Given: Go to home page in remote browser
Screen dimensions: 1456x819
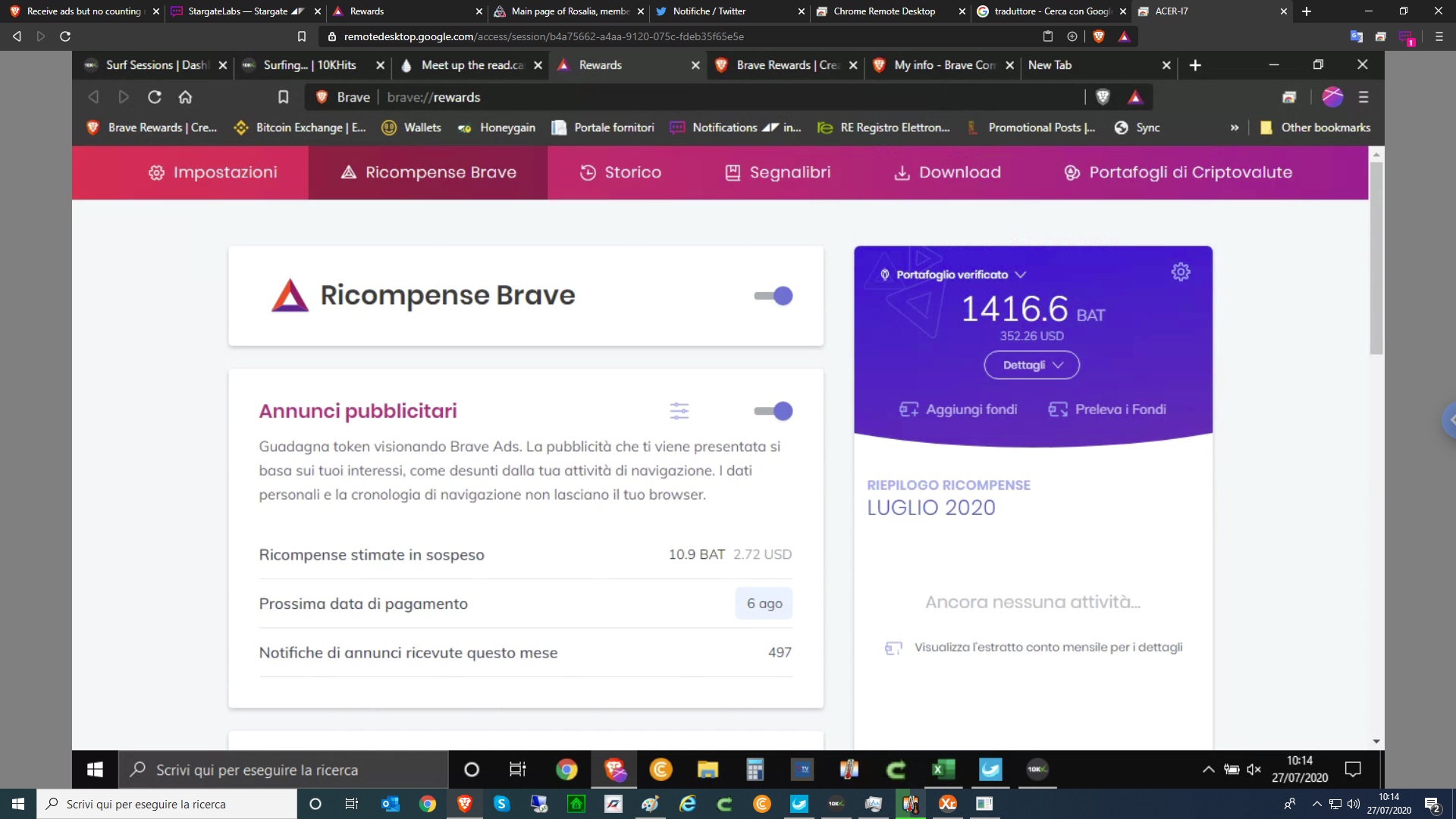Looking at the screenshot, I should coord(185,97).
